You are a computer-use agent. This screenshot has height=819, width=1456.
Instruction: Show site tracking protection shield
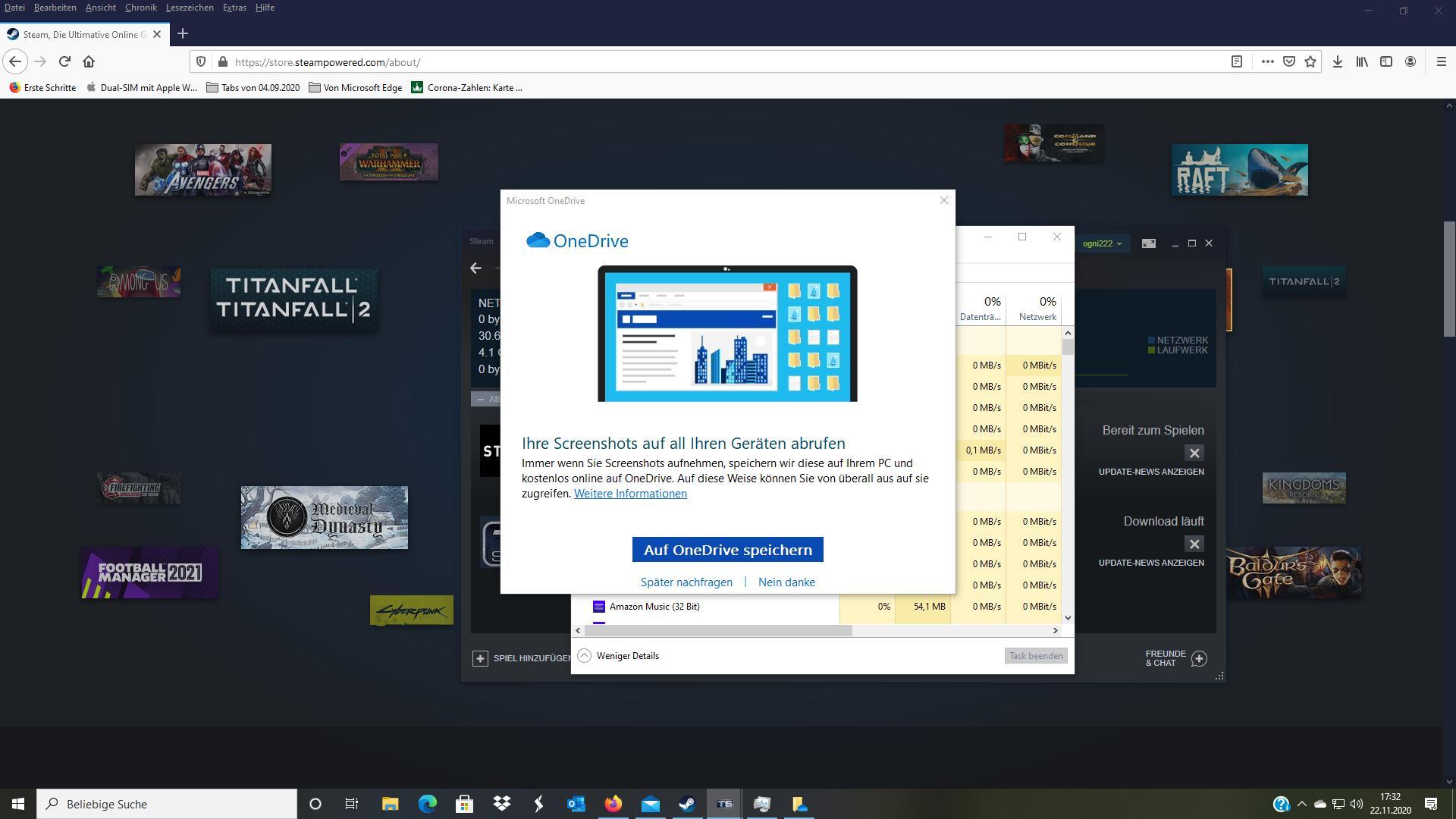(x=201, y=62)
